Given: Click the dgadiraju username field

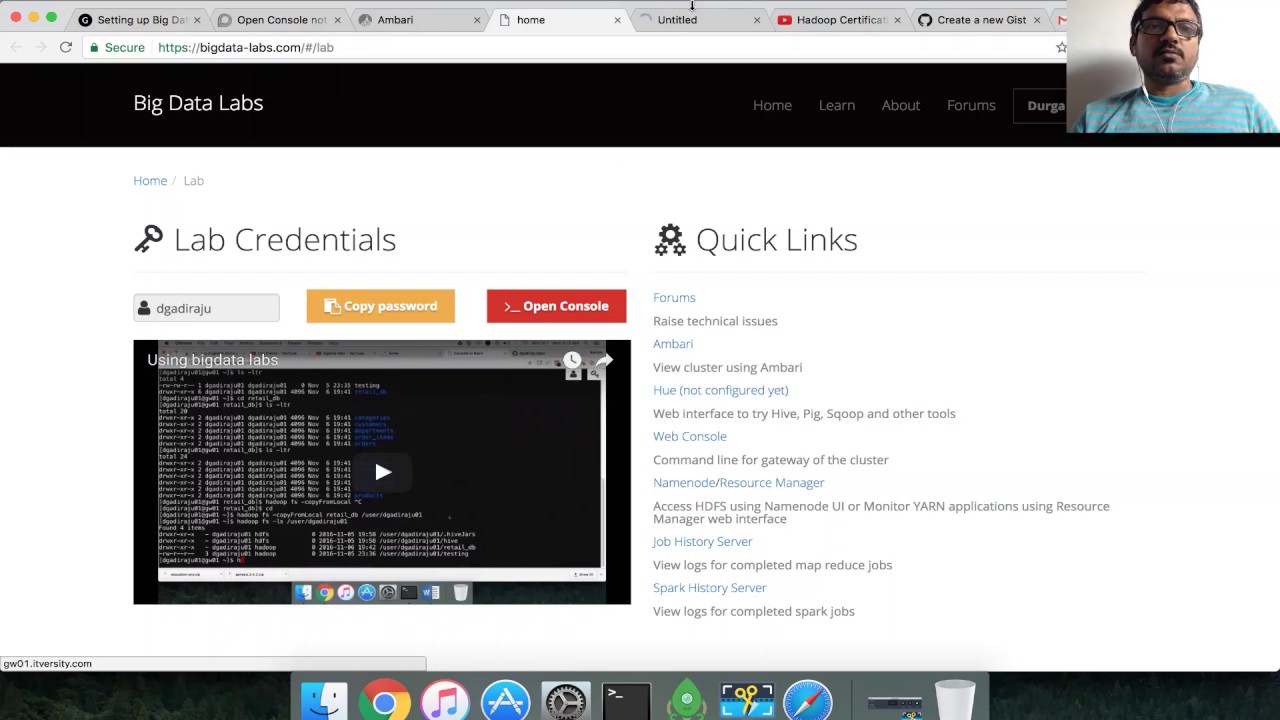Looking at the screenshot, I should 206,308.
